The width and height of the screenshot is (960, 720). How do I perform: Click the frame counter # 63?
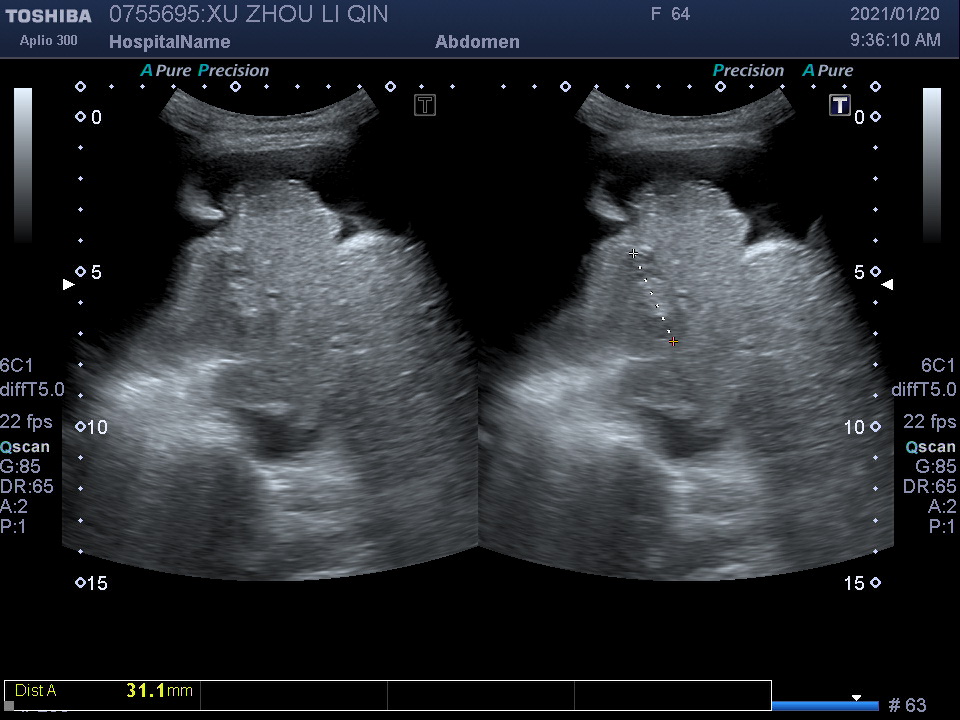[907, 705]
